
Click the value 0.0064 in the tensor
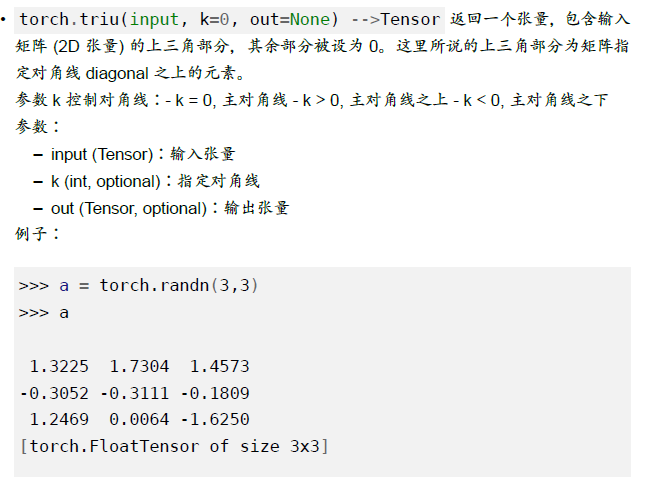tap(139, 420)
